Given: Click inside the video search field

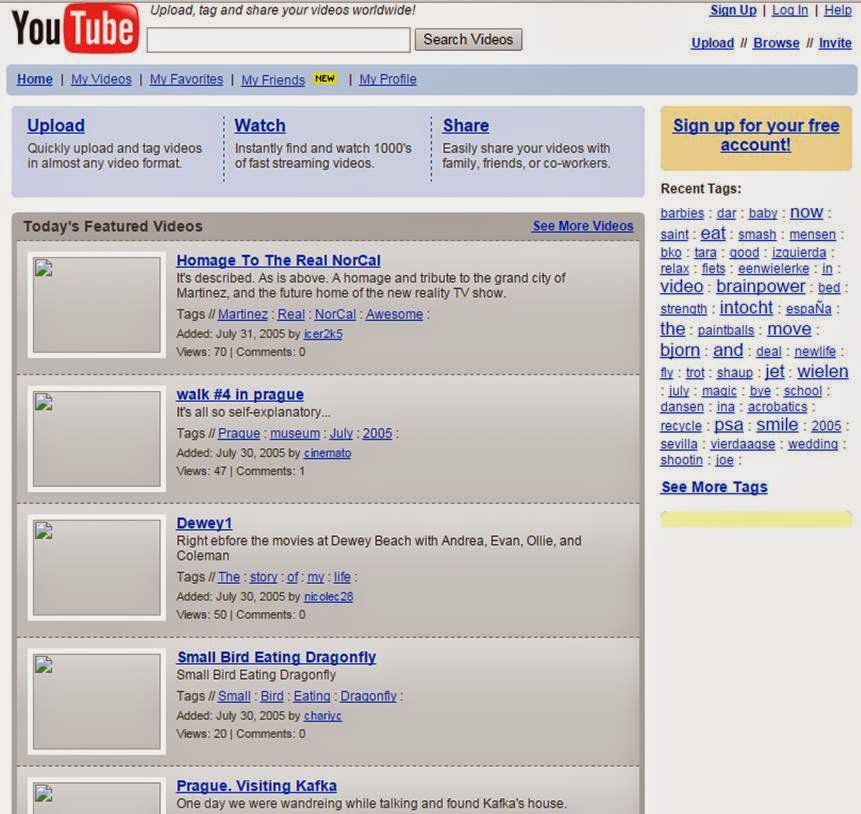Looking at the screenshot, I should pos(277,39).
